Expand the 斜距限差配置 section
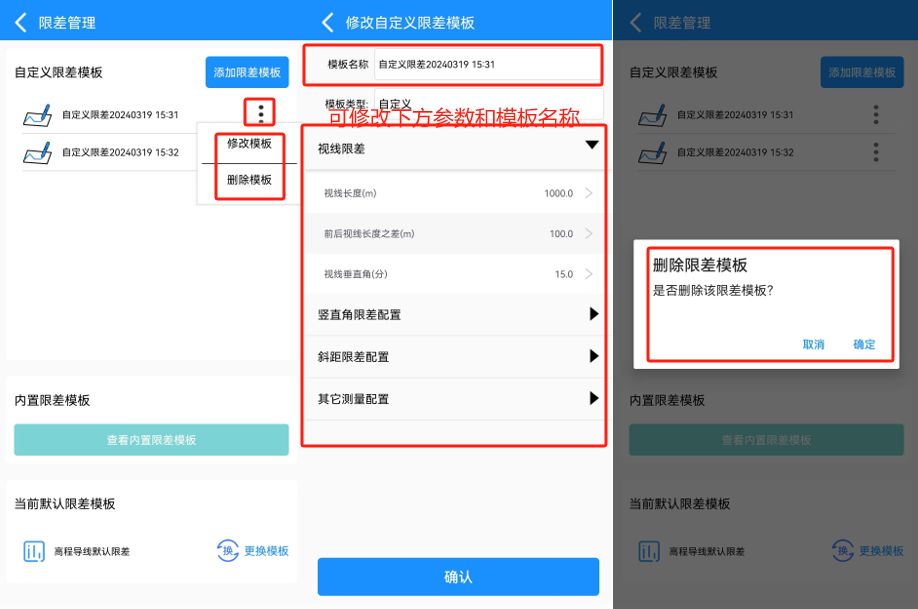This screenshot has height=609, width=918. click(593, 356)
